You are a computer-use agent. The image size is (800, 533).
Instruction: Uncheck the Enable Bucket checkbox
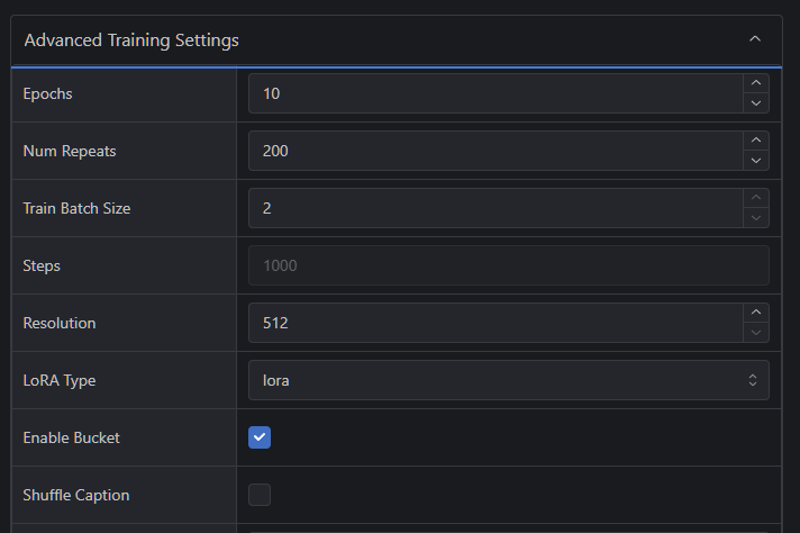(259, 438)
